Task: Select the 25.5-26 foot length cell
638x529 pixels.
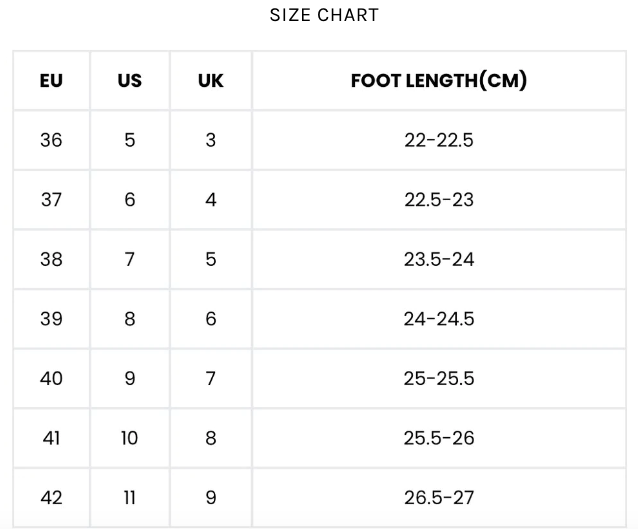Action: pyautogui.click(x=439, y=438)
